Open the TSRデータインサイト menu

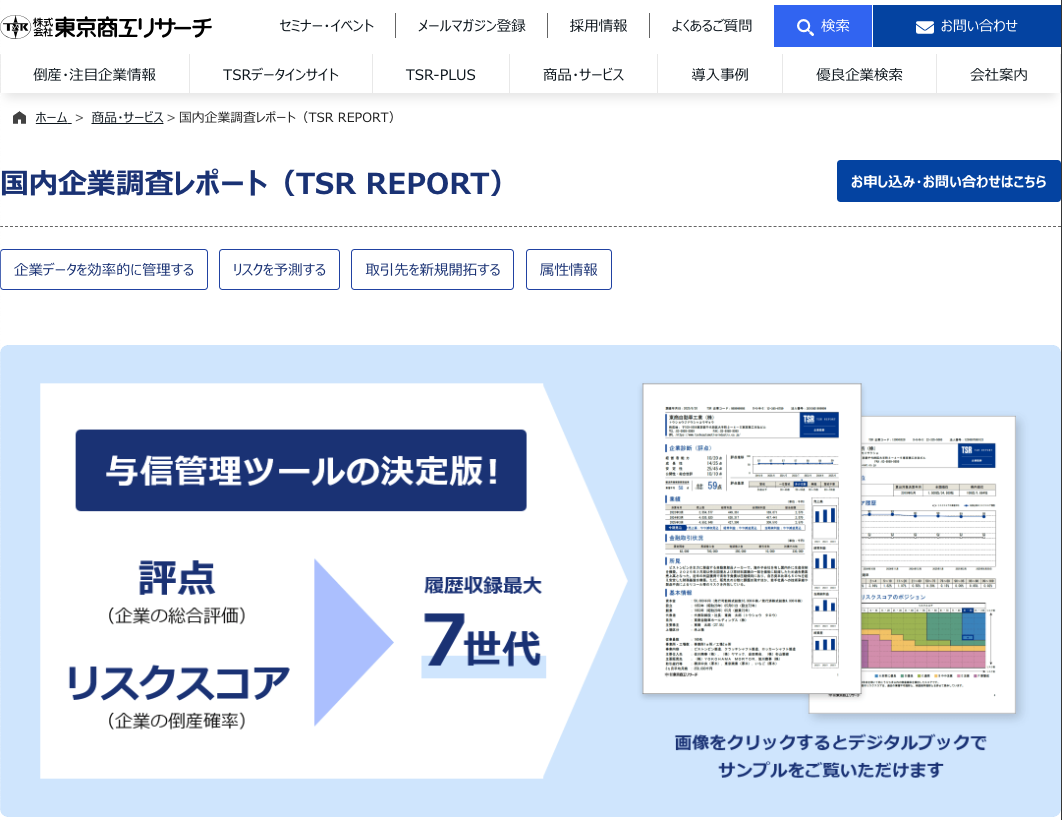281,74
